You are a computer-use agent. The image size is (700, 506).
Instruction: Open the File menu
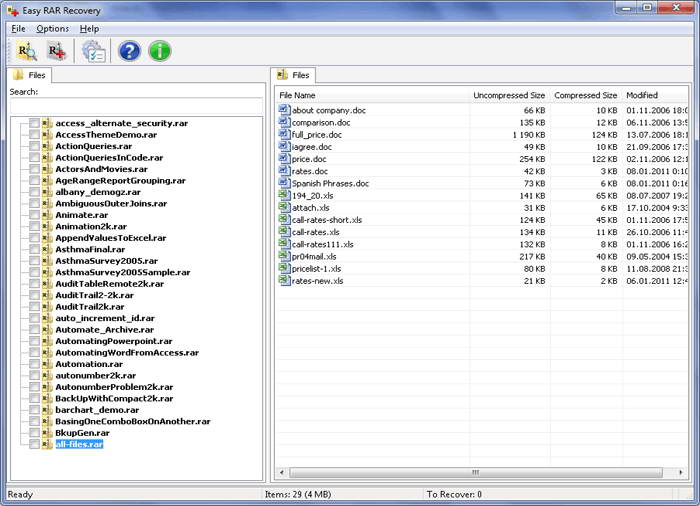click(x=18, y=29)
